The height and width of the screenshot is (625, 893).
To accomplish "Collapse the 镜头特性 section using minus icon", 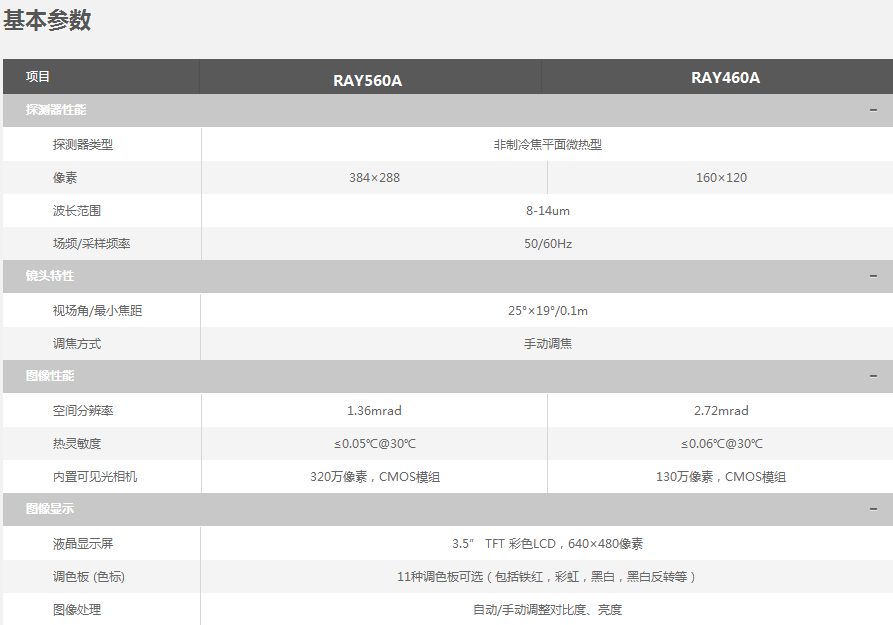I will click(873, 276).
